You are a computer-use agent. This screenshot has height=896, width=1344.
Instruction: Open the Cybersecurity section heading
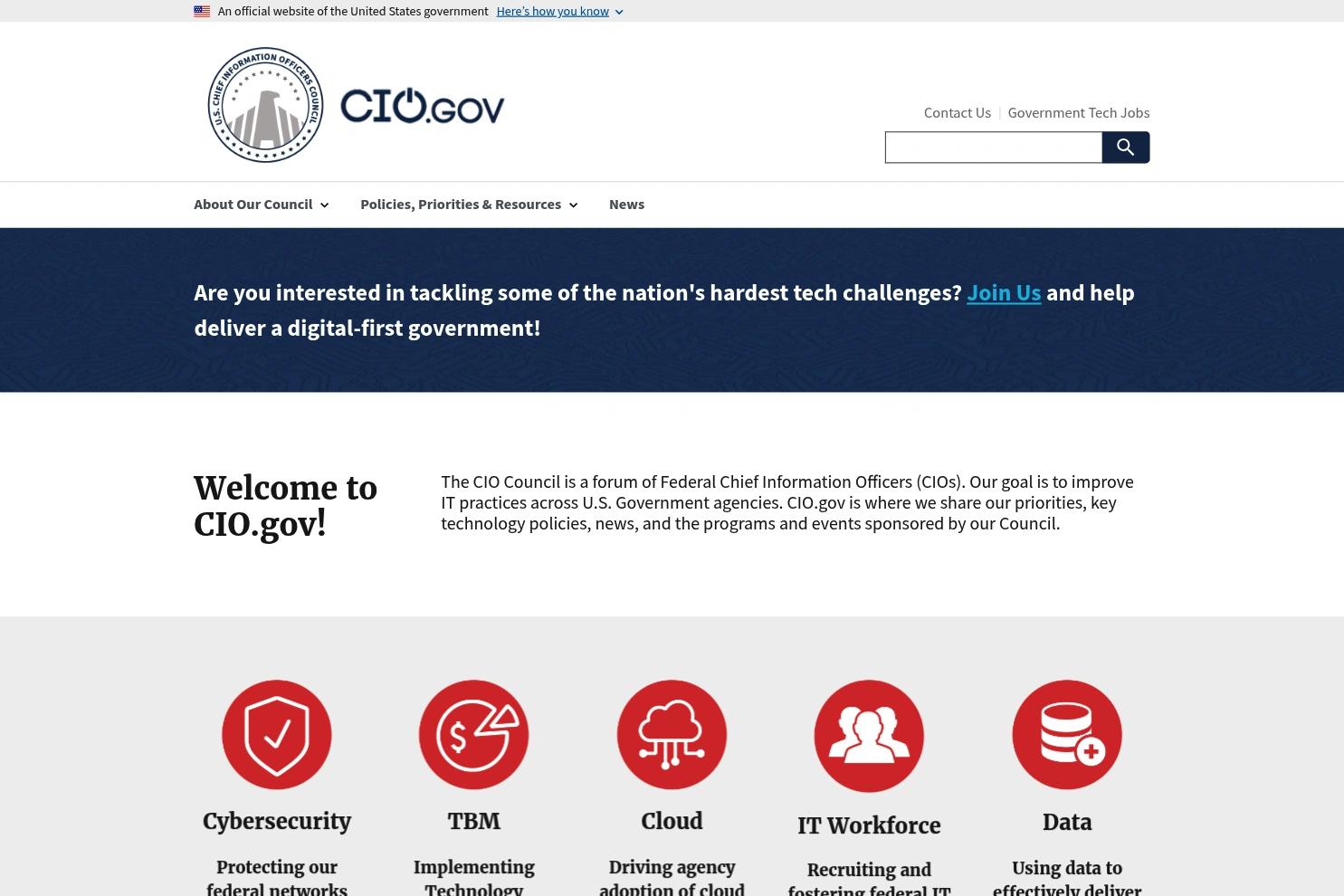click(276, 821)
